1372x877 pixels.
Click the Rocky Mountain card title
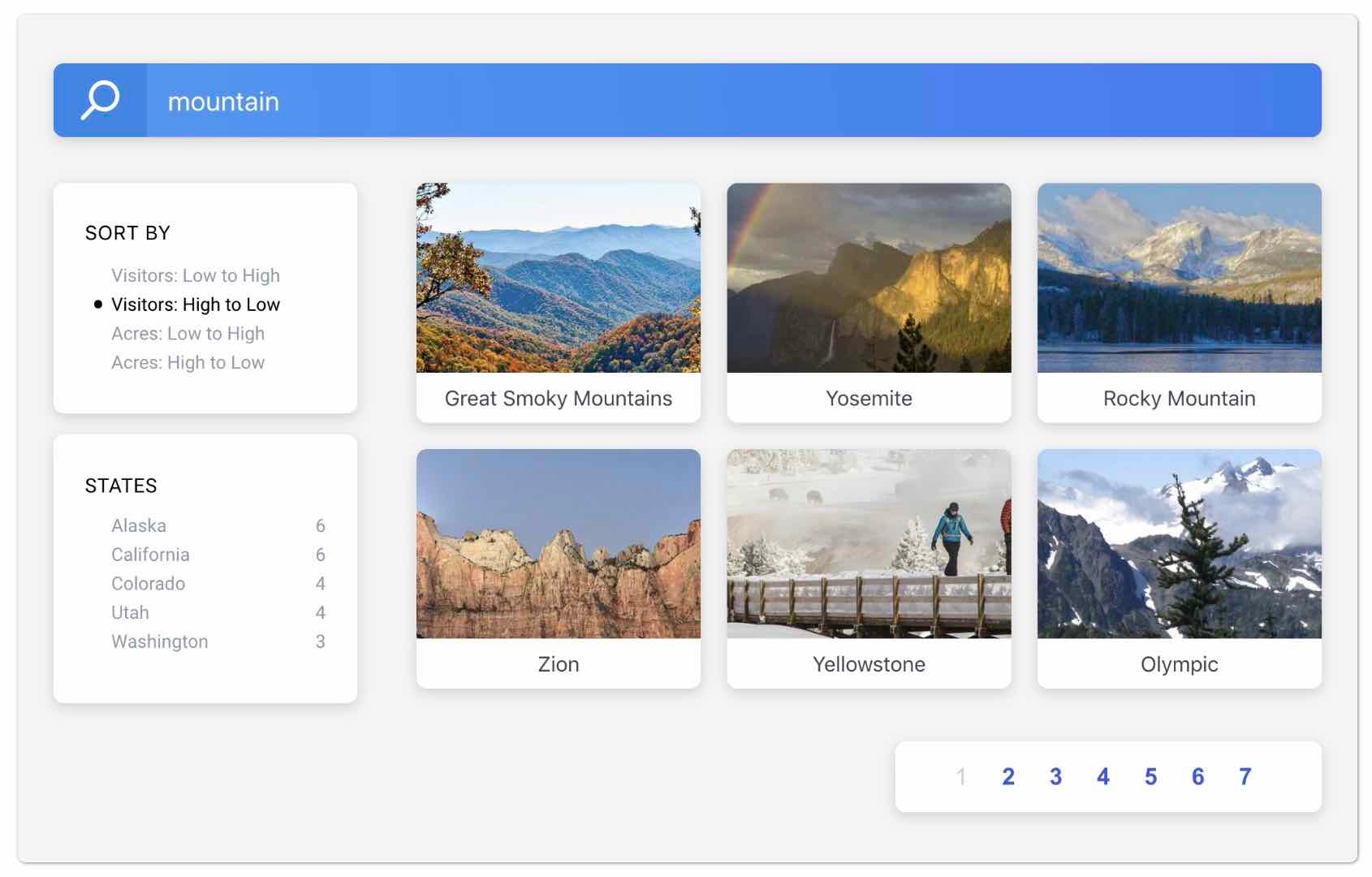coord(1180,399)
